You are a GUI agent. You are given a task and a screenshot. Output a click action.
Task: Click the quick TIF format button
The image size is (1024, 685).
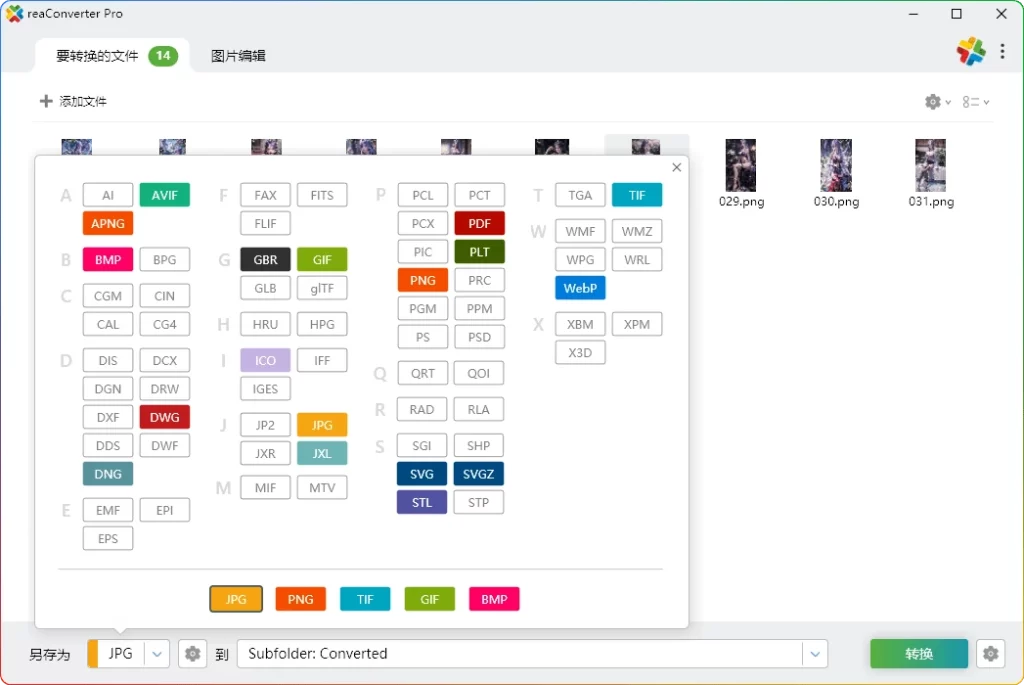(x=365, y=599)
